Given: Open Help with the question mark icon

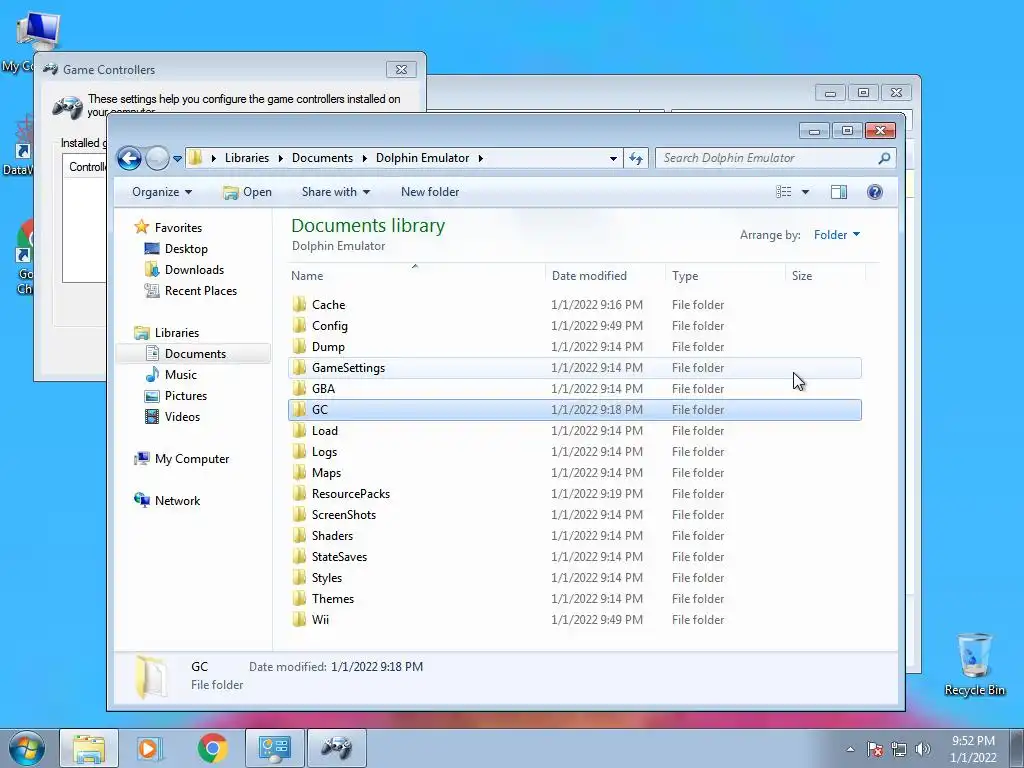Looking at the screenshot, I should pos(874,192).
